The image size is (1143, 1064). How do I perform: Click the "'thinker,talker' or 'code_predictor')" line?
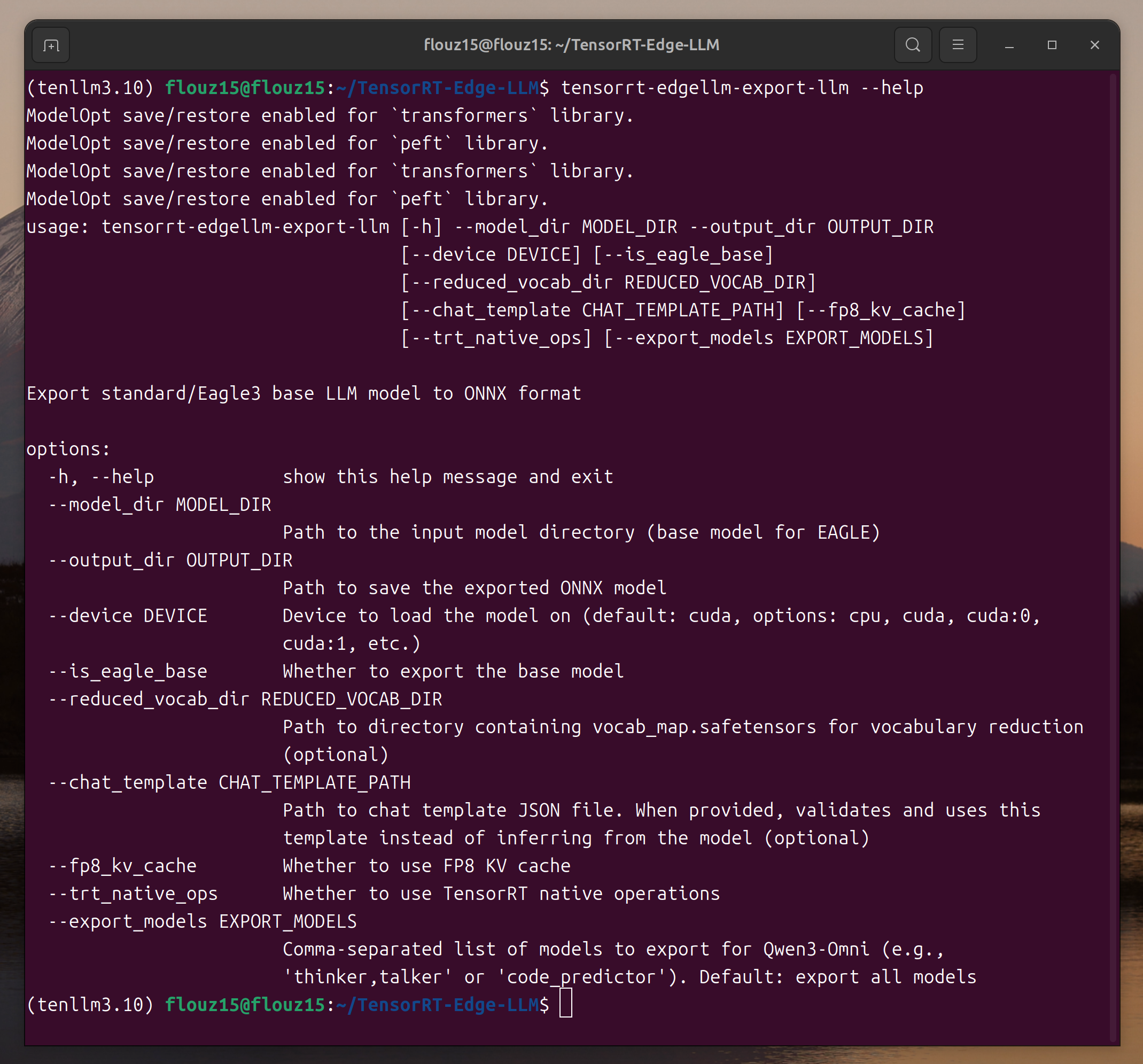pyautogui.click(x=629, y=977)
